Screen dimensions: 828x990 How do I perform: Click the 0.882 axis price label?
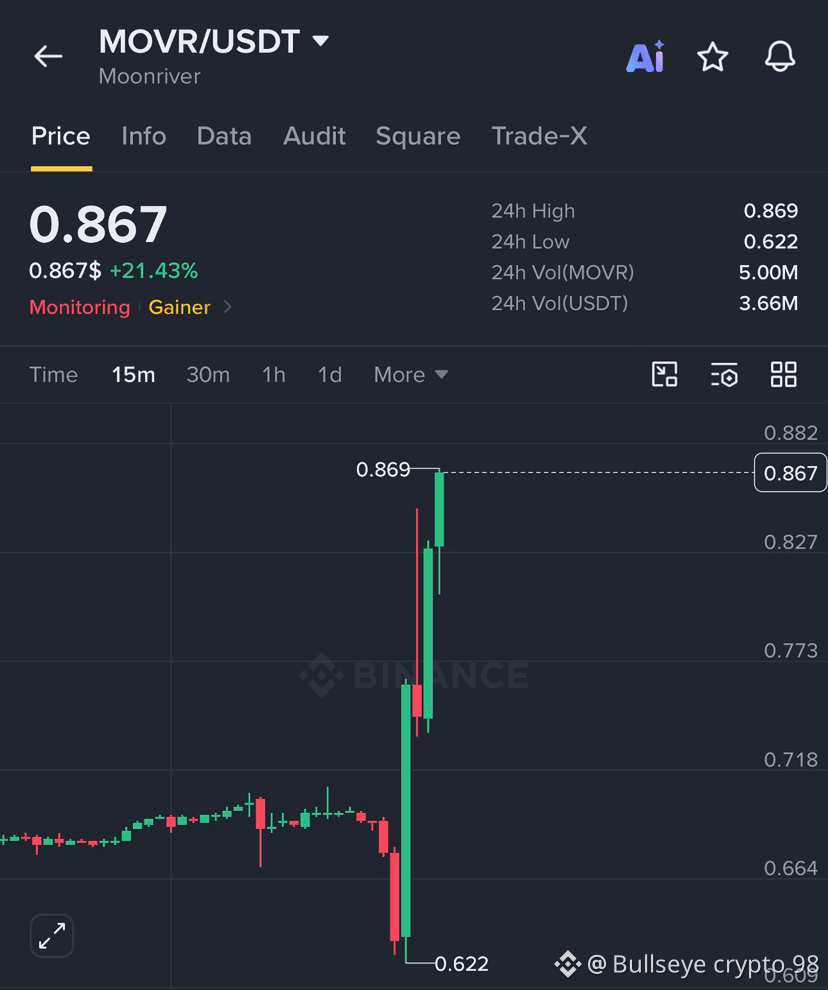click(791, 432)
